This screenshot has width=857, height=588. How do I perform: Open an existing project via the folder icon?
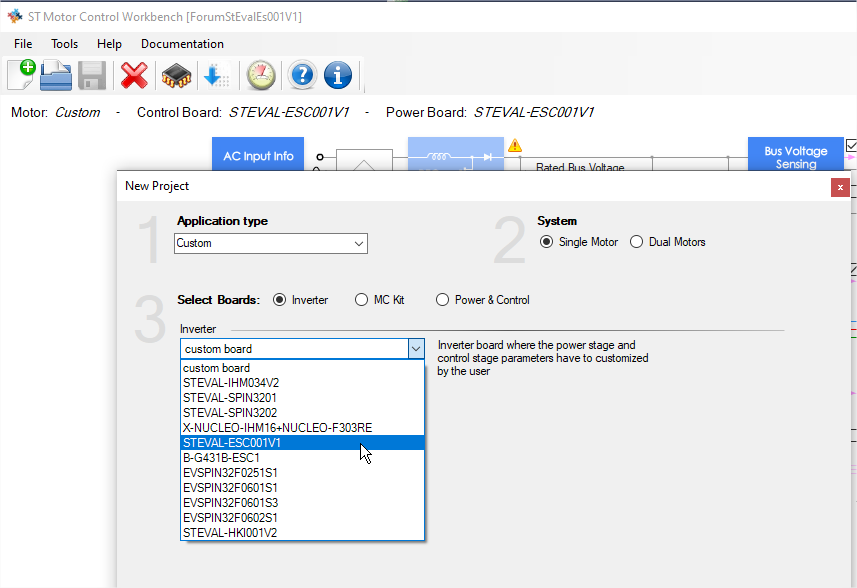56,75
